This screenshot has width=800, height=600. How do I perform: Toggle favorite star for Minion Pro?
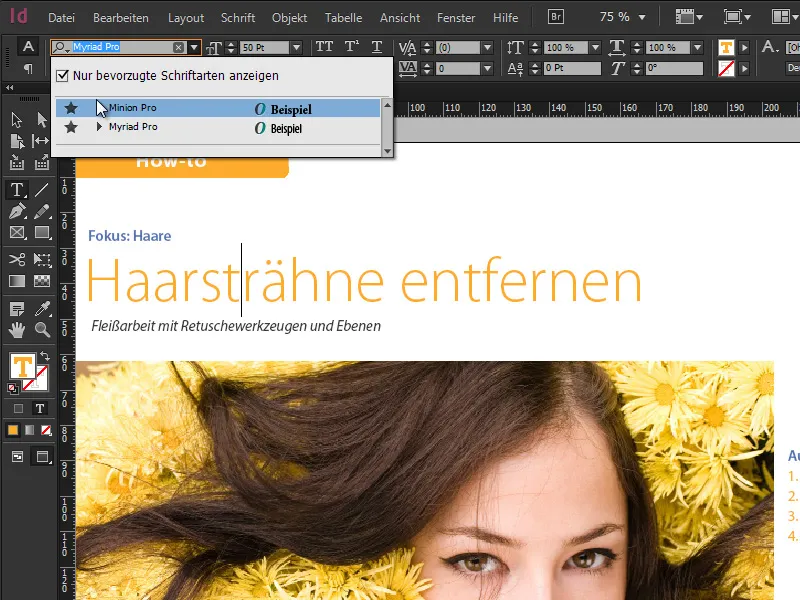click(71, 108)
